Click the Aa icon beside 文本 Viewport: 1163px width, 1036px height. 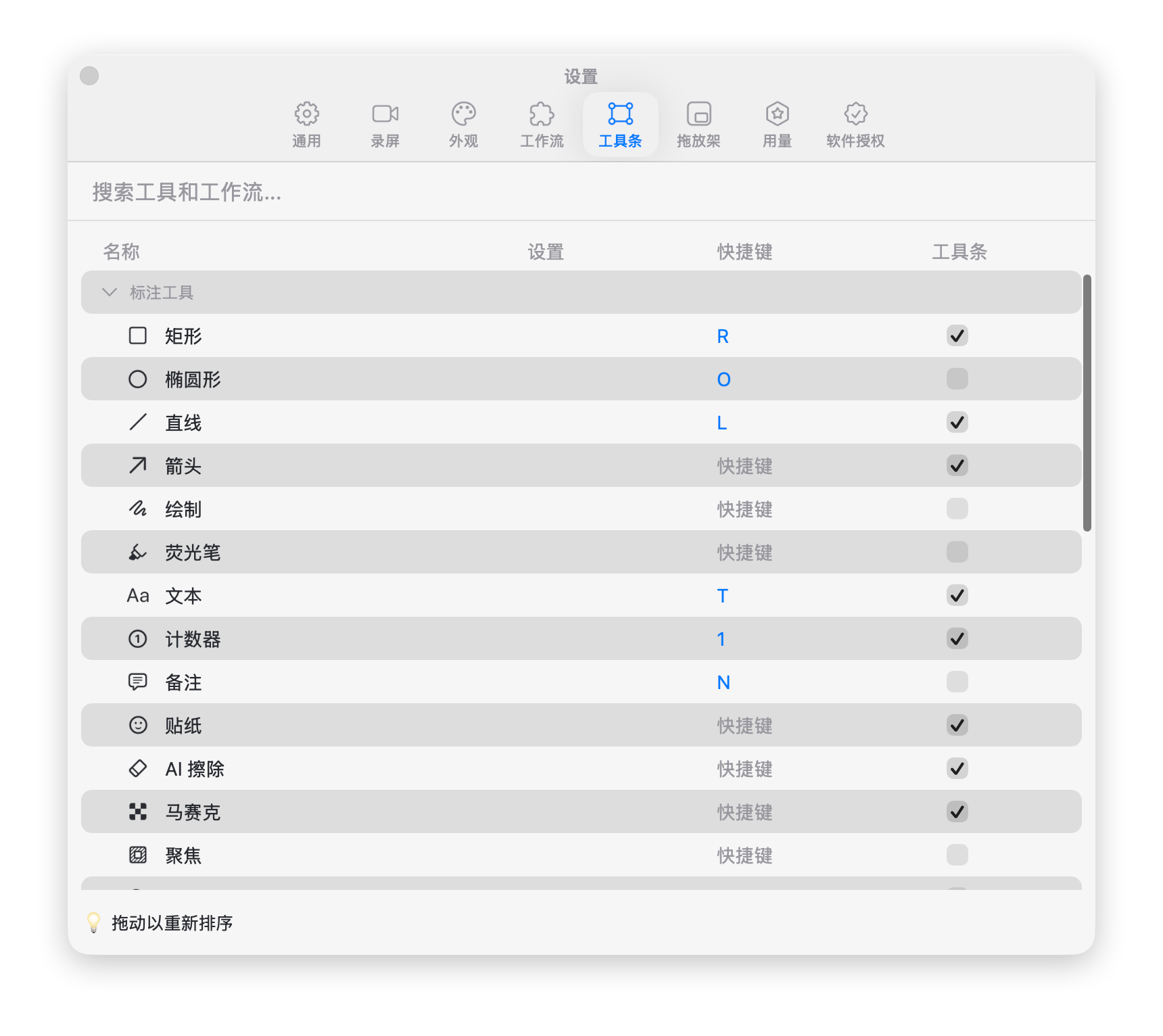[138, 596]
